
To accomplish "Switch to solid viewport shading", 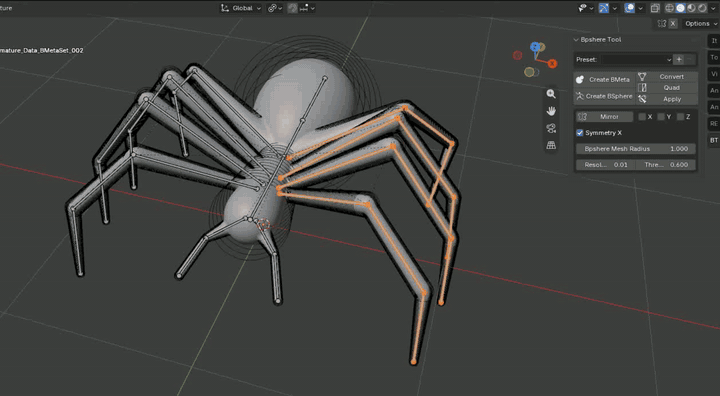I will pyautogui.click(x=681, y=8).
